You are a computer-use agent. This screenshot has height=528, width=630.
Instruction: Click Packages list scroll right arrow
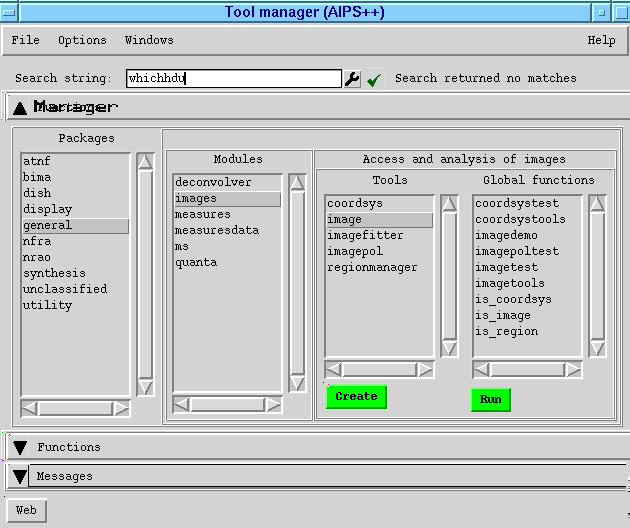click(x=121, y=409)
